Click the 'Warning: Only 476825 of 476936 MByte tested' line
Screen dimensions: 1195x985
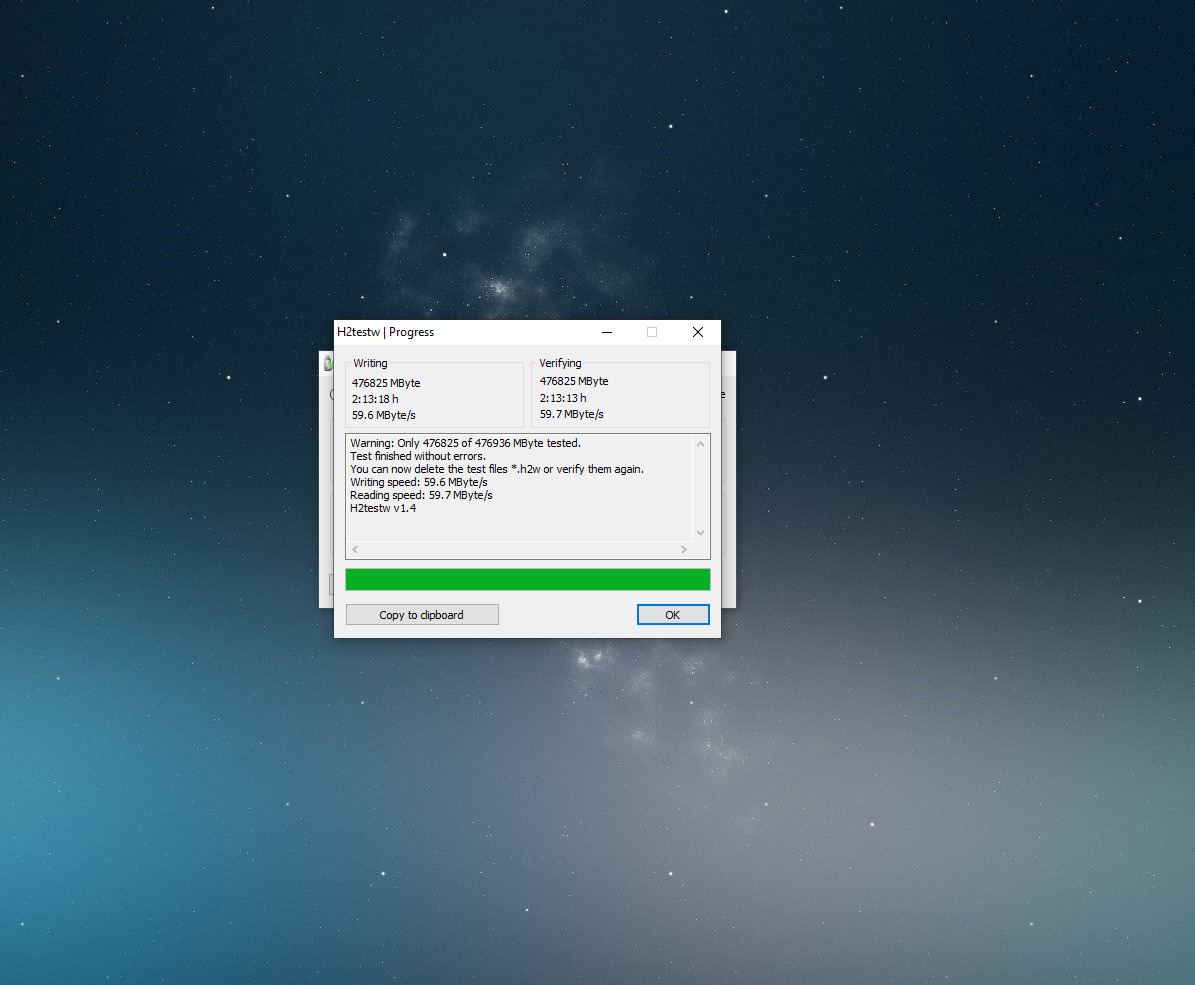click(x=465, y=443)
